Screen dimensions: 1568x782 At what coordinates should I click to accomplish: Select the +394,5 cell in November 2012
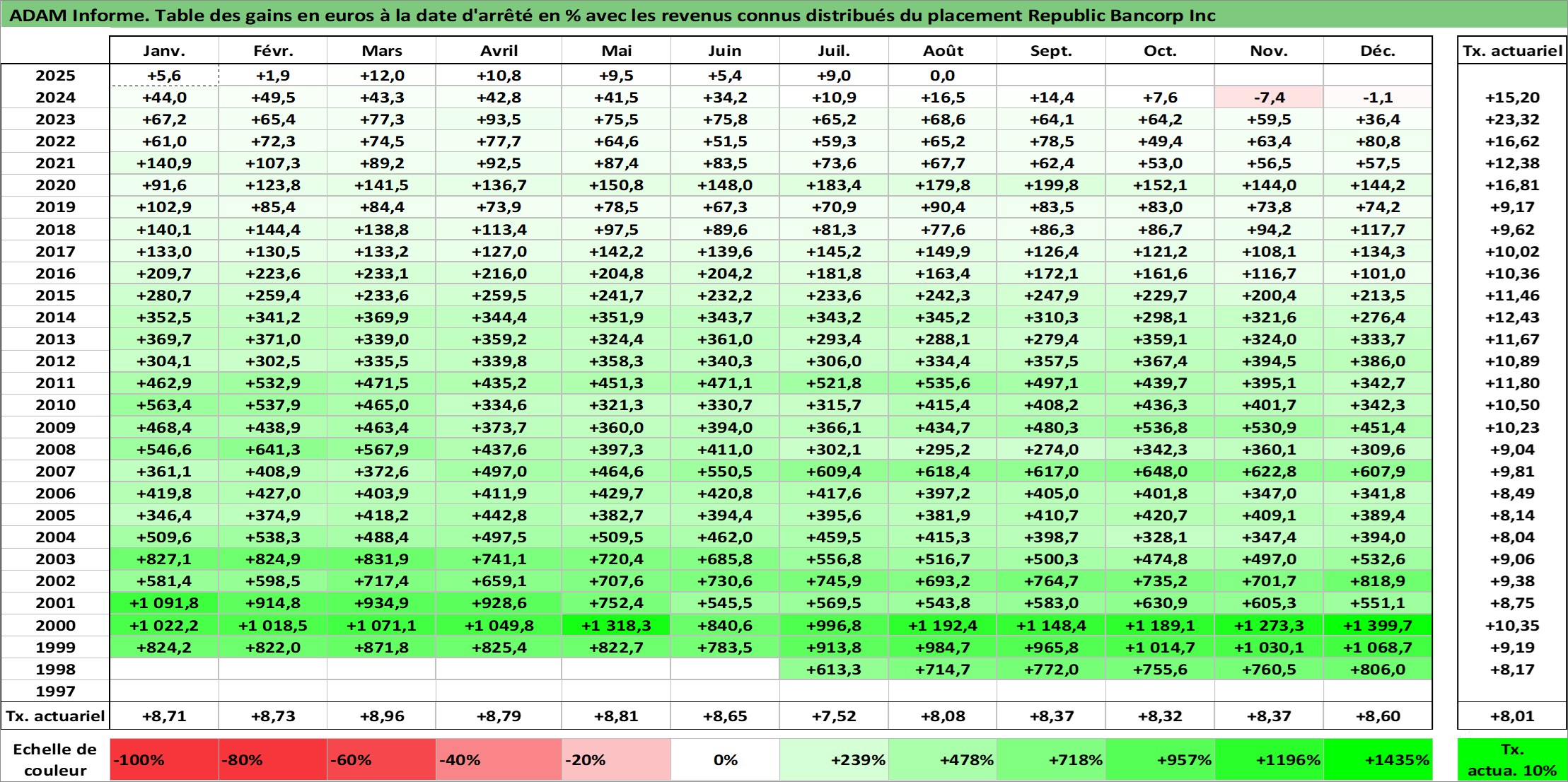point(1269,361)
